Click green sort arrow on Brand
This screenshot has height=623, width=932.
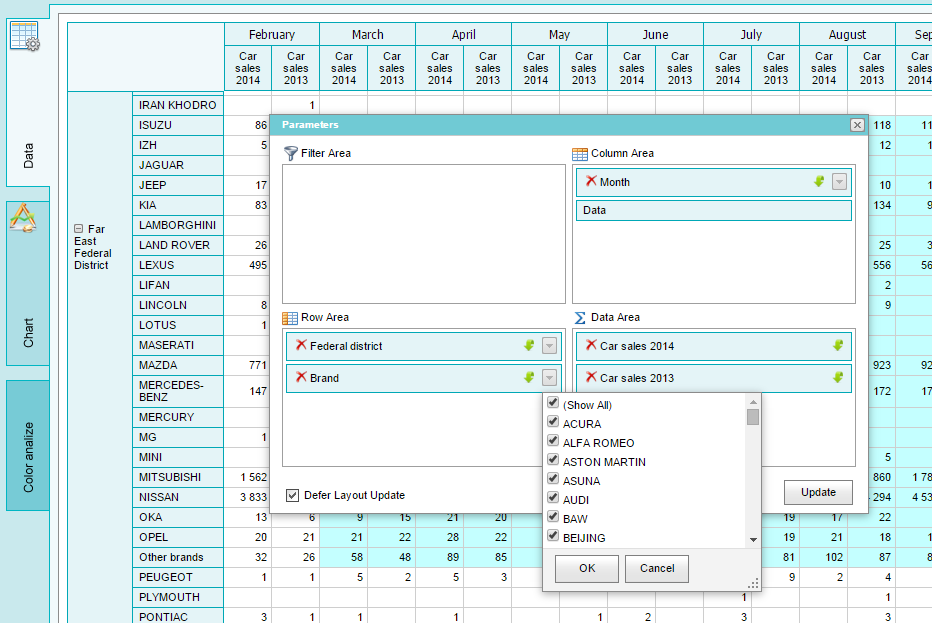point(529,377)
